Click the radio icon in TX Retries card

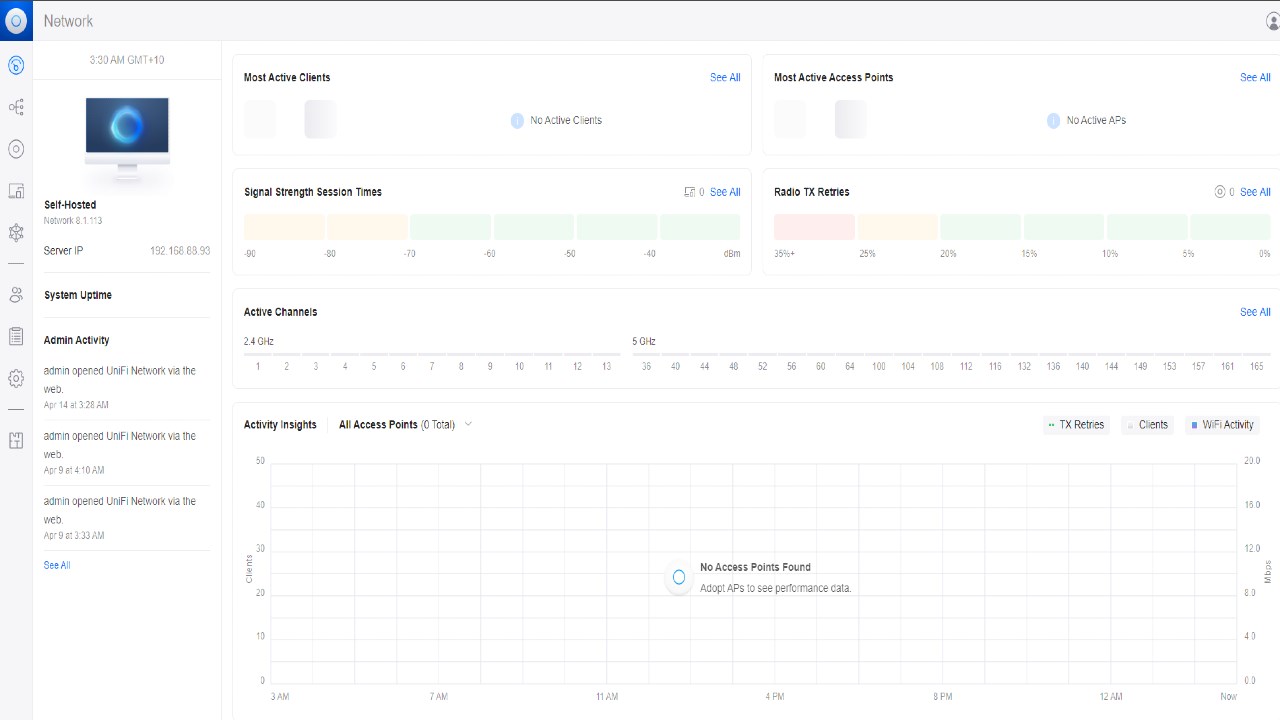(x=1219, y=192)
